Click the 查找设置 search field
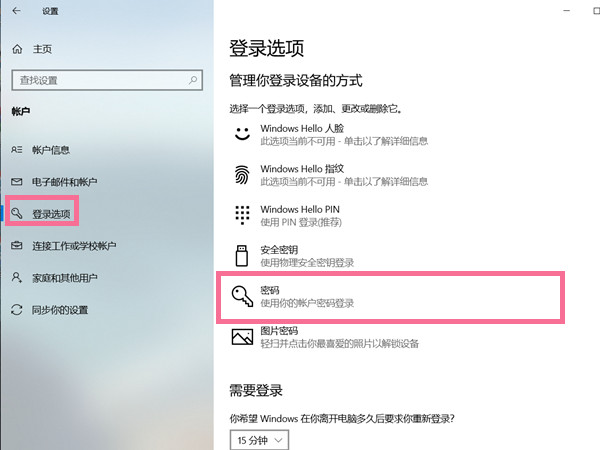The height and width of the screenshot is (450, 600). (100, 78)
